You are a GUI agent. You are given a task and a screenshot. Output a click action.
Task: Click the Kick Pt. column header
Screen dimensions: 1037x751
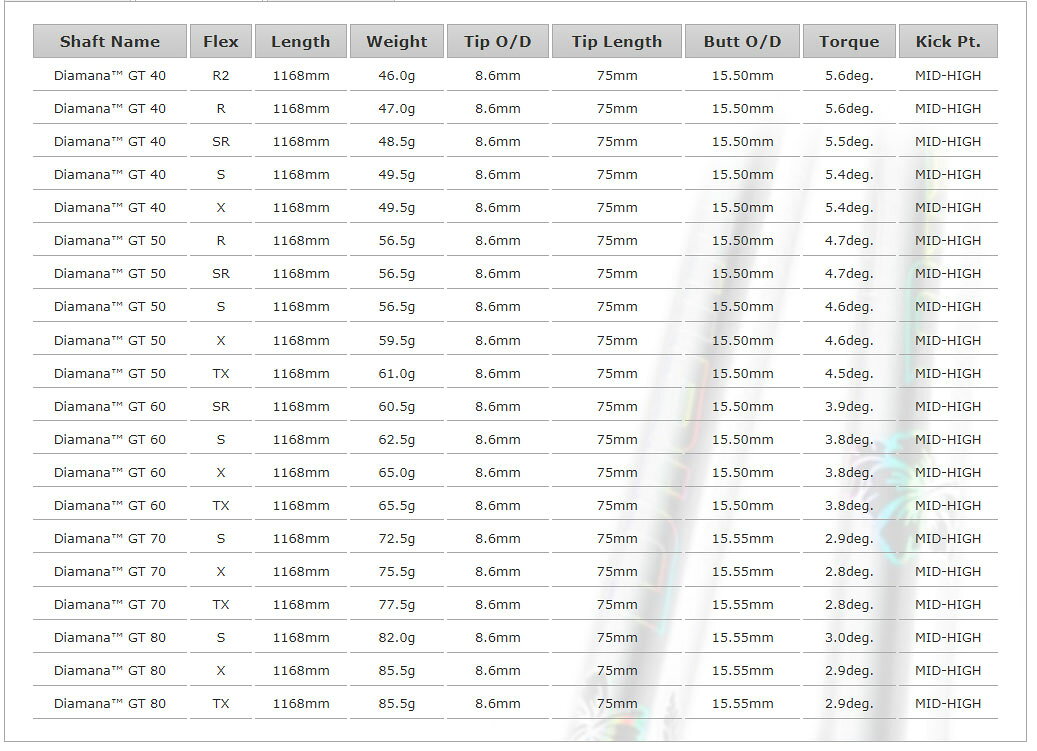pos(948,42)
